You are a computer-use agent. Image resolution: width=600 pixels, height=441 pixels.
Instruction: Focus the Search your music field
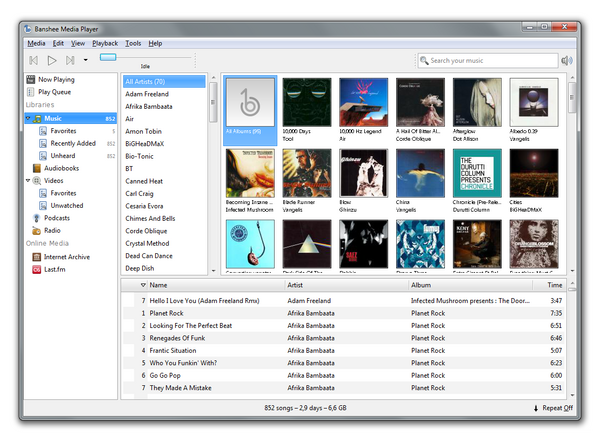pyautogui.click(x=488, y=60)
